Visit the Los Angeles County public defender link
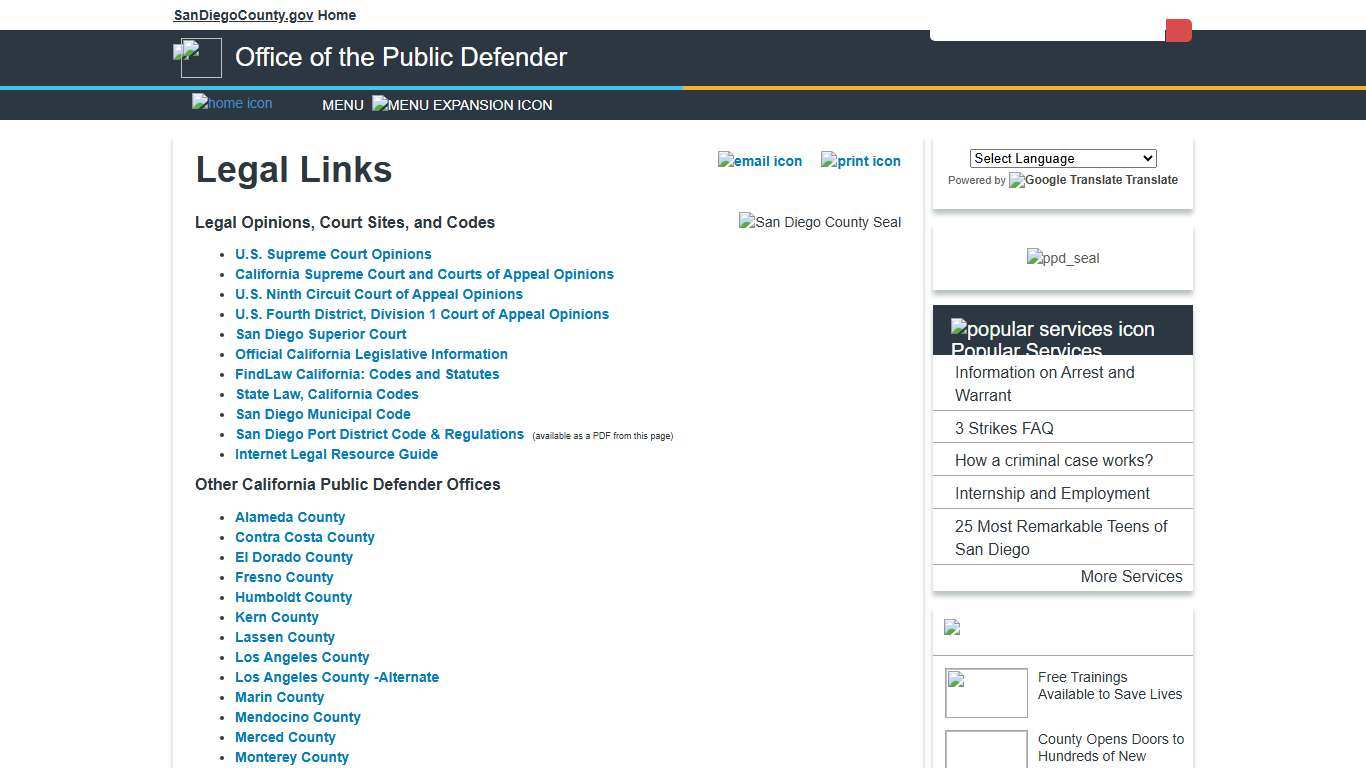Image resolution: width=1366 pixels, height=768 pixels. pos(302,657)
